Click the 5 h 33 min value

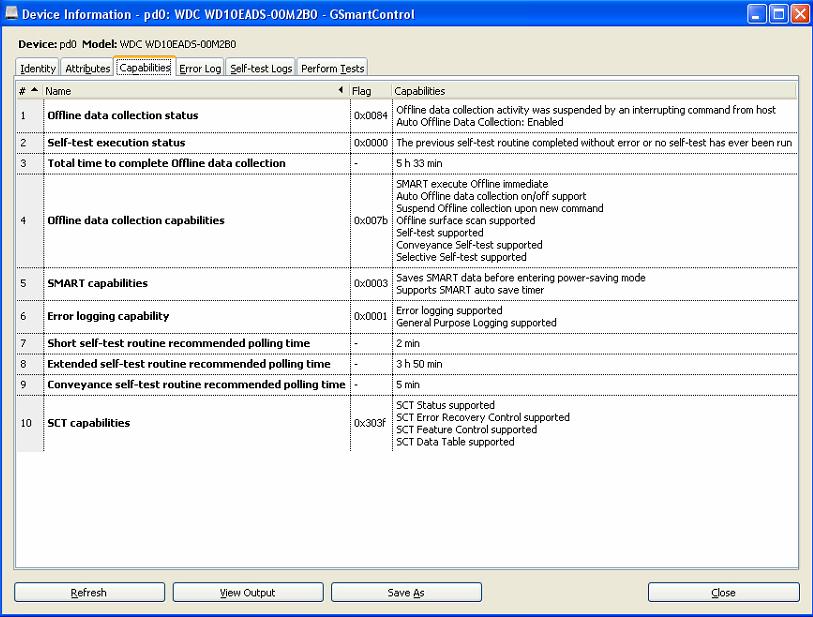[419, 163]
